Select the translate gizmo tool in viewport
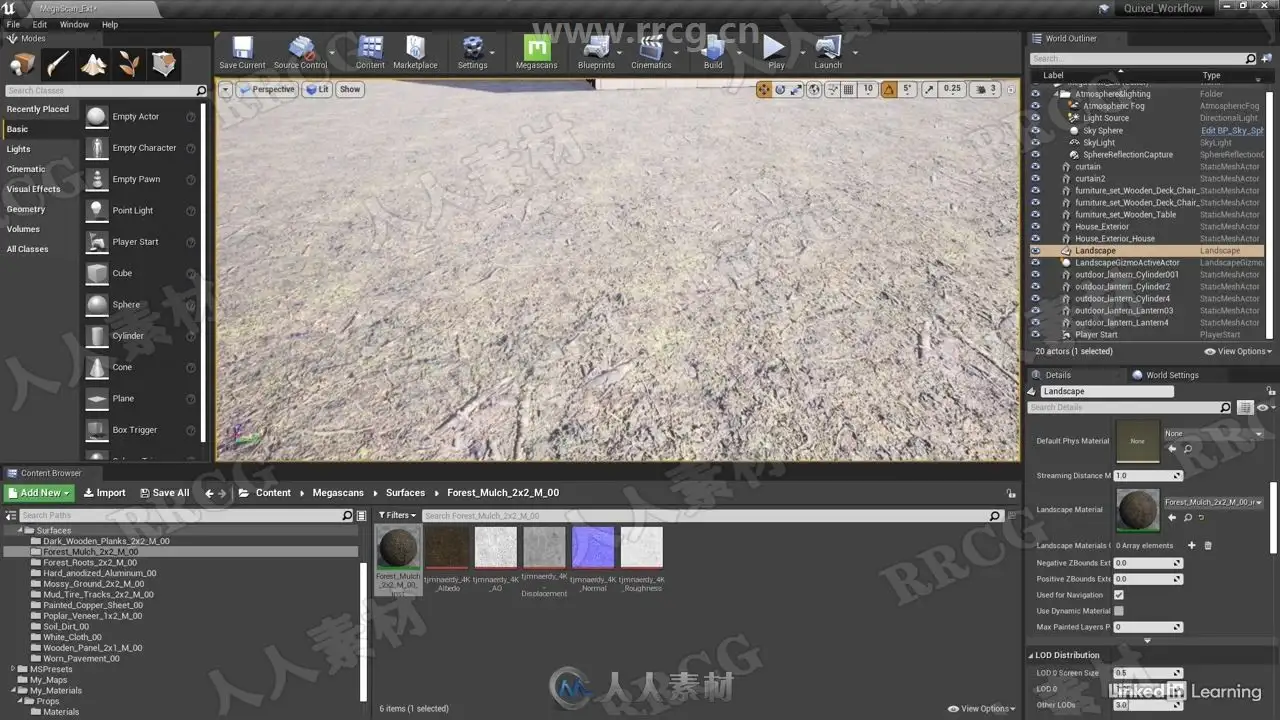Screen dimensions: 1280x720 [x=764, y=89]
